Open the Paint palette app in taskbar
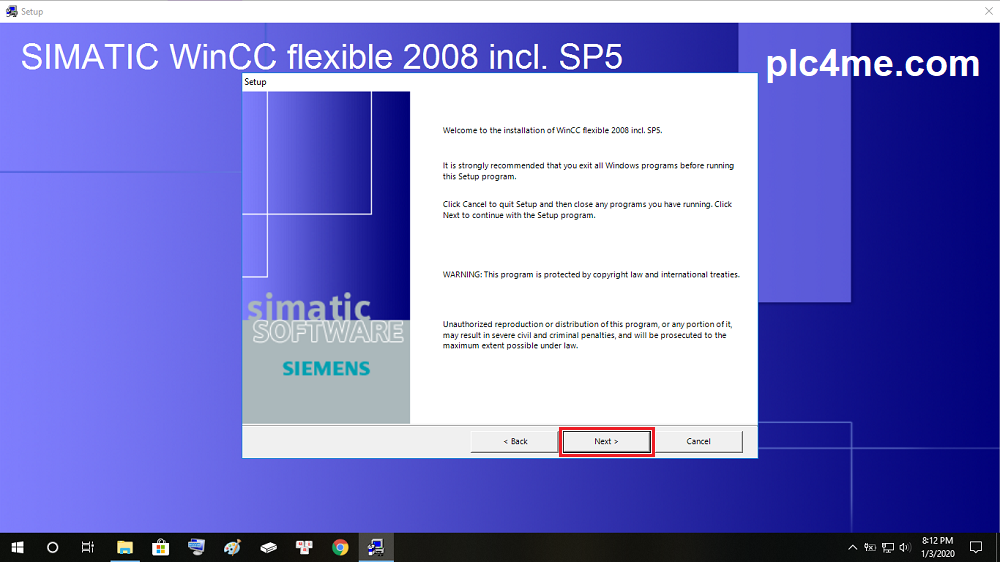Screen dimensions: 1000x562 pos(232,547)
